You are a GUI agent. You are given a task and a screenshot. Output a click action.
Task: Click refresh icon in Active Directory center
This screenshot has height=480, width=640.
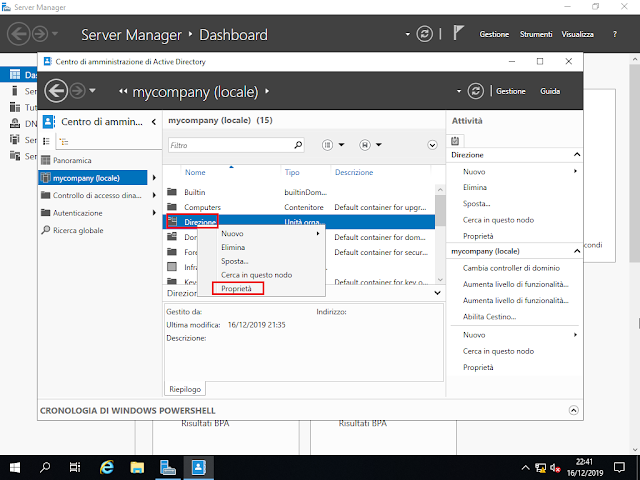click(x=476, y=91)
